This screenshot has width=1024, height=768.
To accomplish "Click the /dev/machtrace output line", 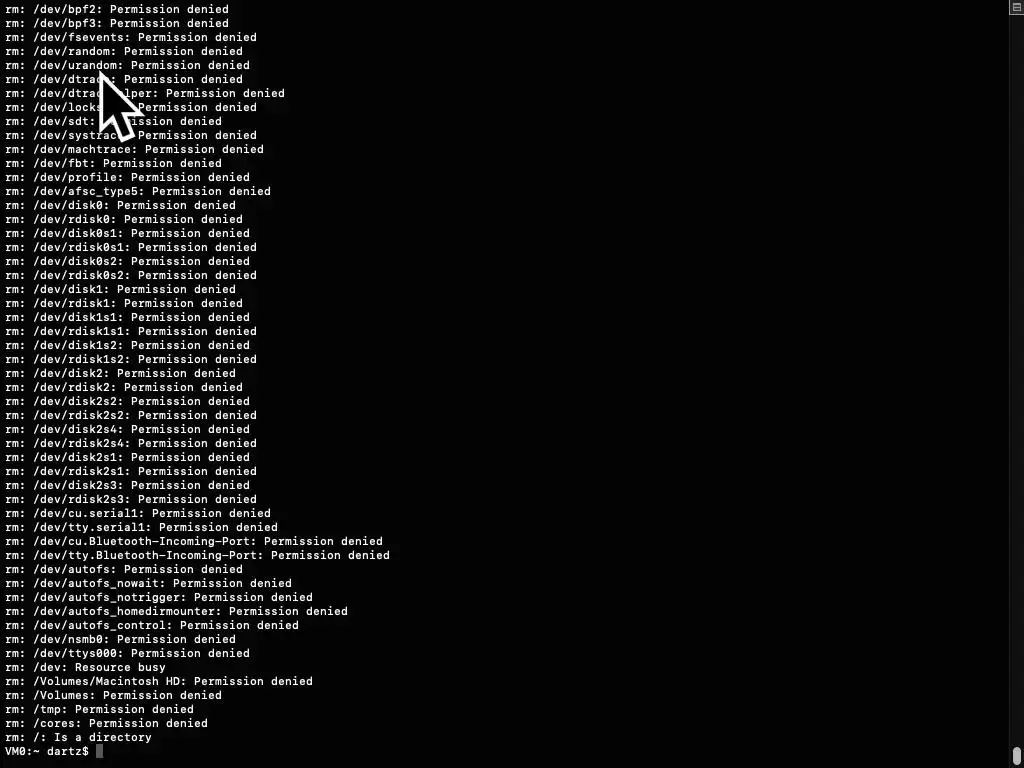I will click(135, 149).
